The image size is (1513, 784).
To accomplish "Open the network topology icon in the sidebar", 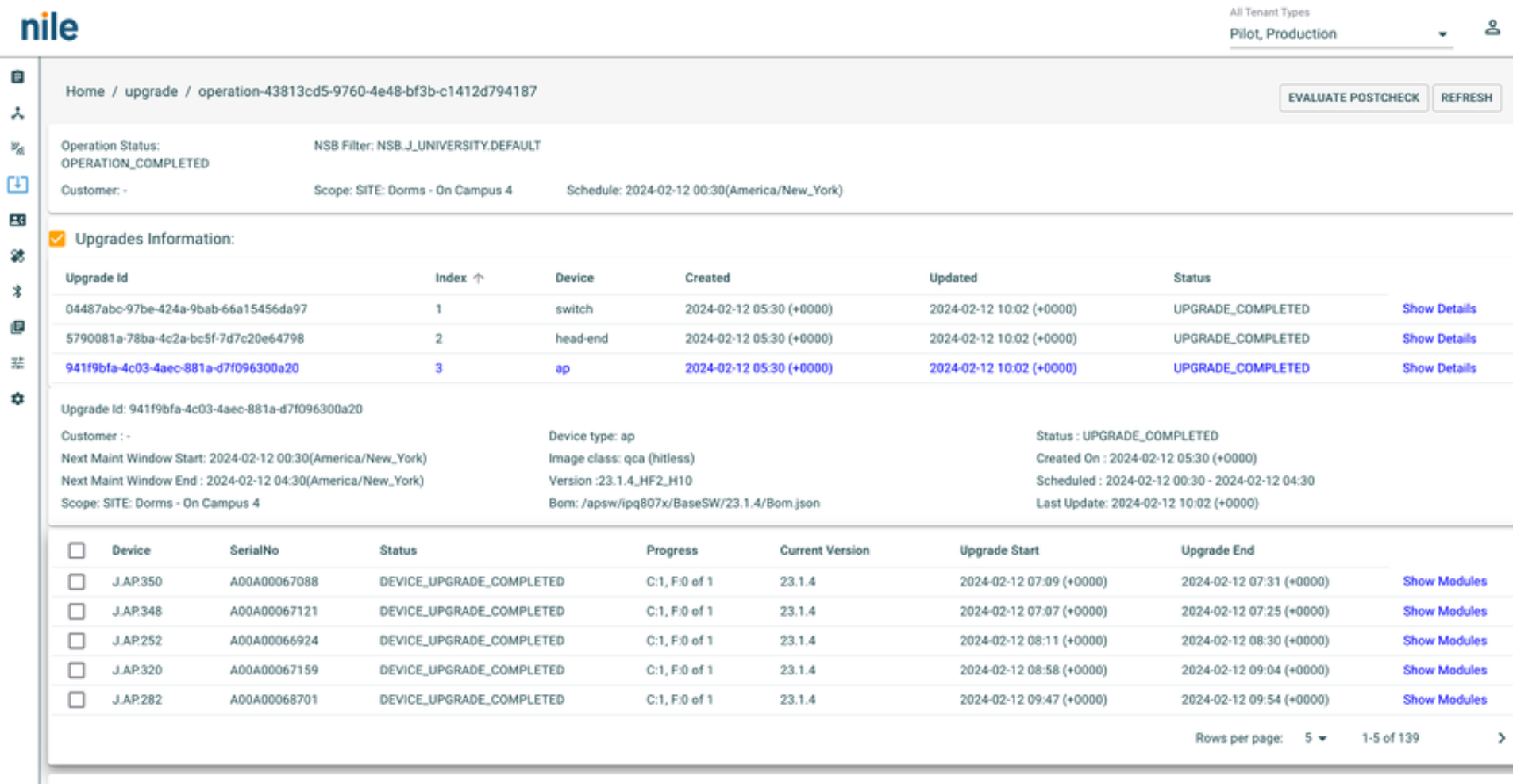I will pyautogui.click(x=17, y=113).
